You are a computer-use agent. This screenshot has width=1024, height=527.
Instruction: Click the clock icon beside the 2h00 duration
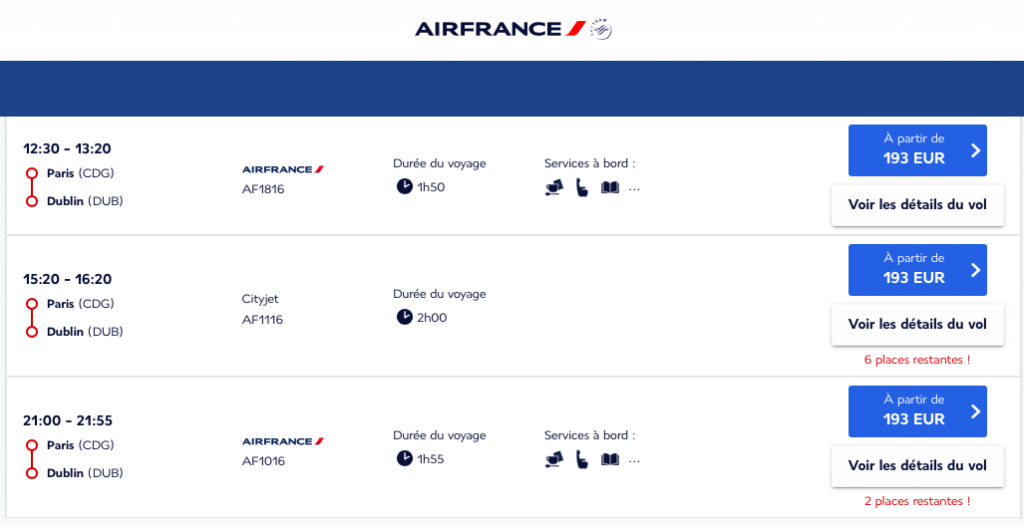coord(404,317)
